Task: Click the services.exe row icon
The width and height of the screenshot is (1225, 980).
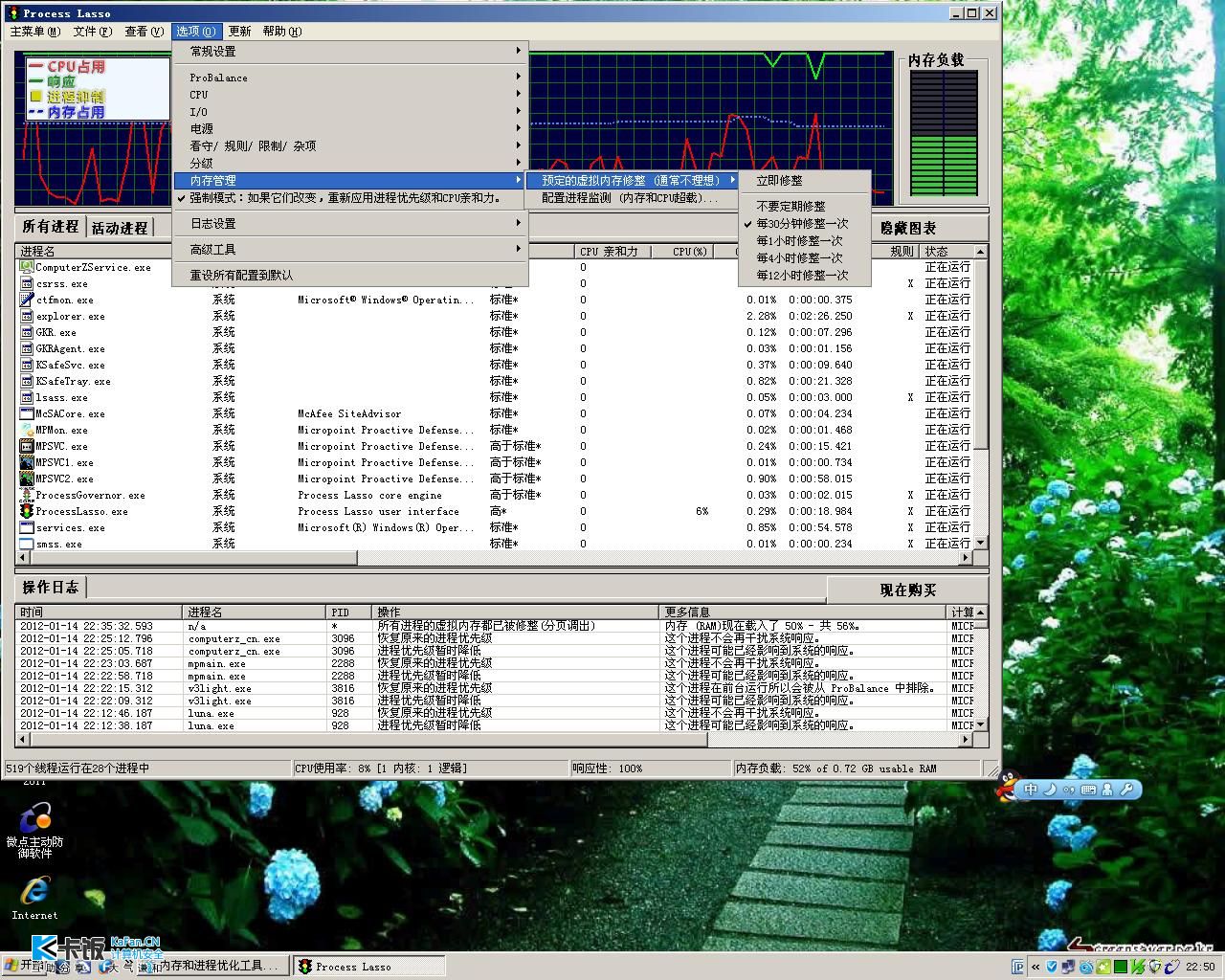Action: coord(27,527)
